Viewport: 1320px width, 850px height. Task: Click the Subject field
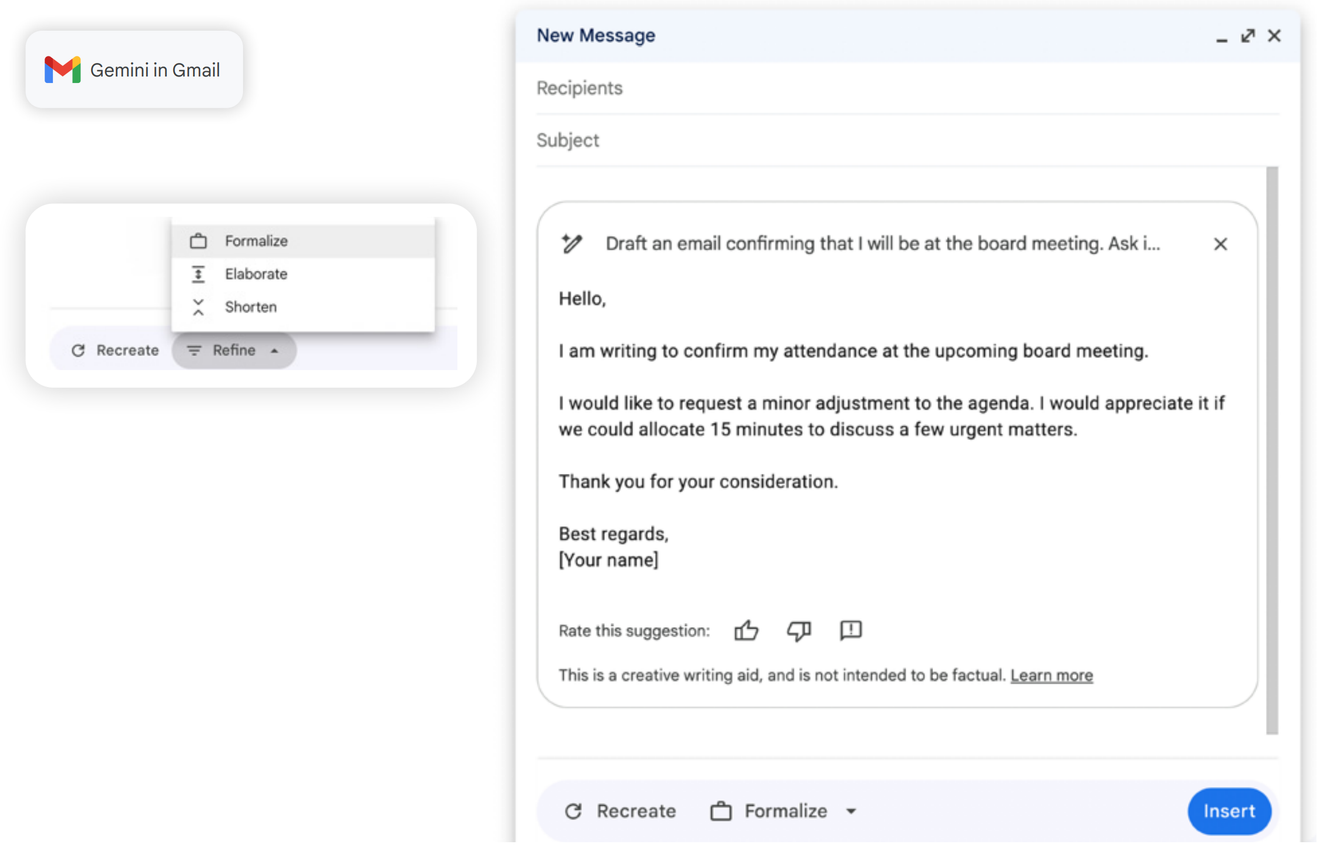coord(907,140)
